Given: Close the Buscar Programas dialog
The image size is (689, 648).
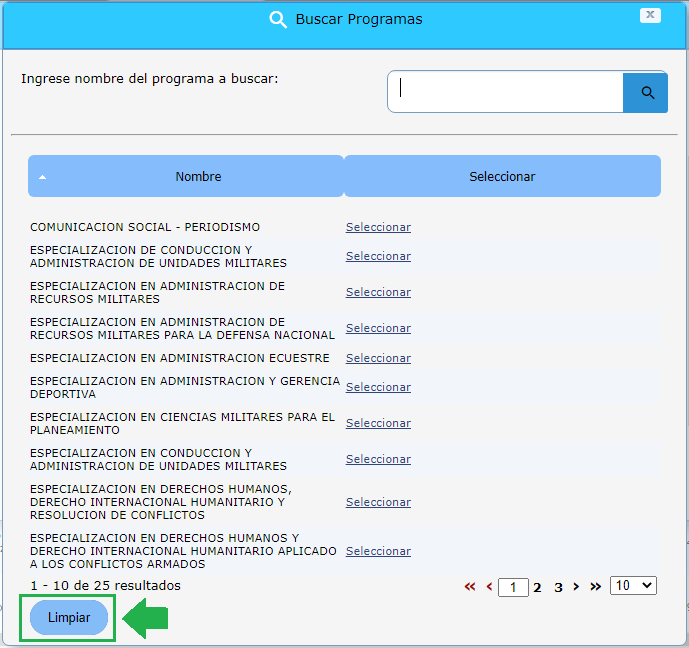Looking at the screenshot, I should click(650, 15).
